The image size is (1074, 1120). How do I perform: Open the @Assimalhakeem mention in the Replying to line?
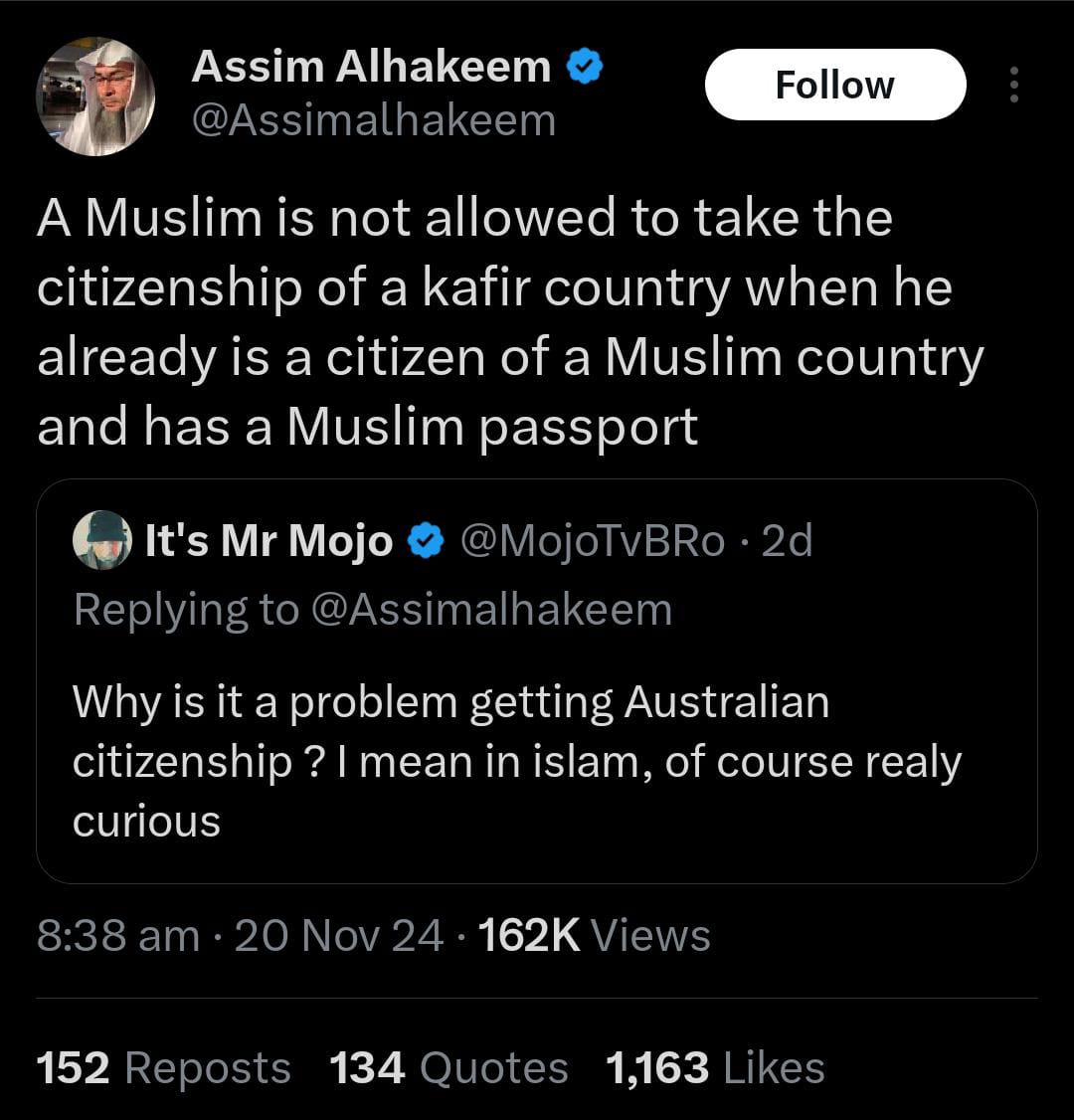pyautogui.click(x=492, y=609)
